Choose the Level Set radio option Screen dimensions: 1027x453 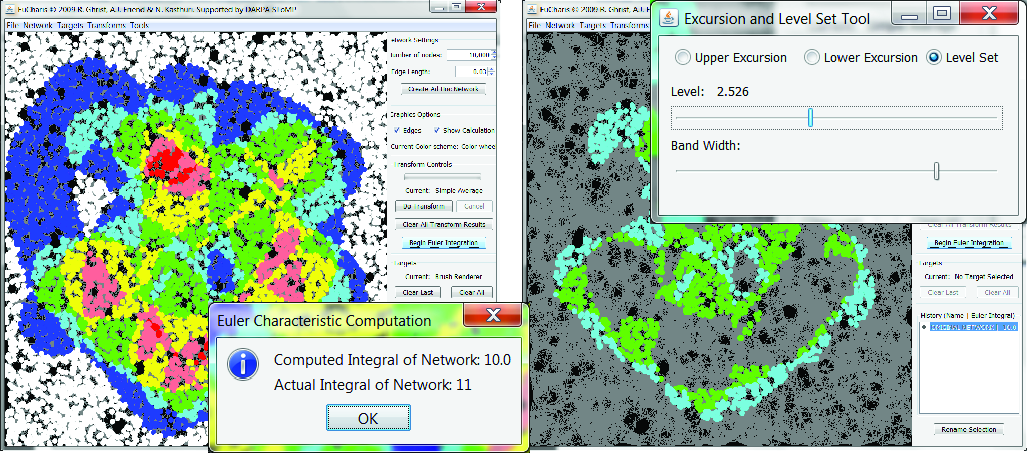tap(935, 58)
